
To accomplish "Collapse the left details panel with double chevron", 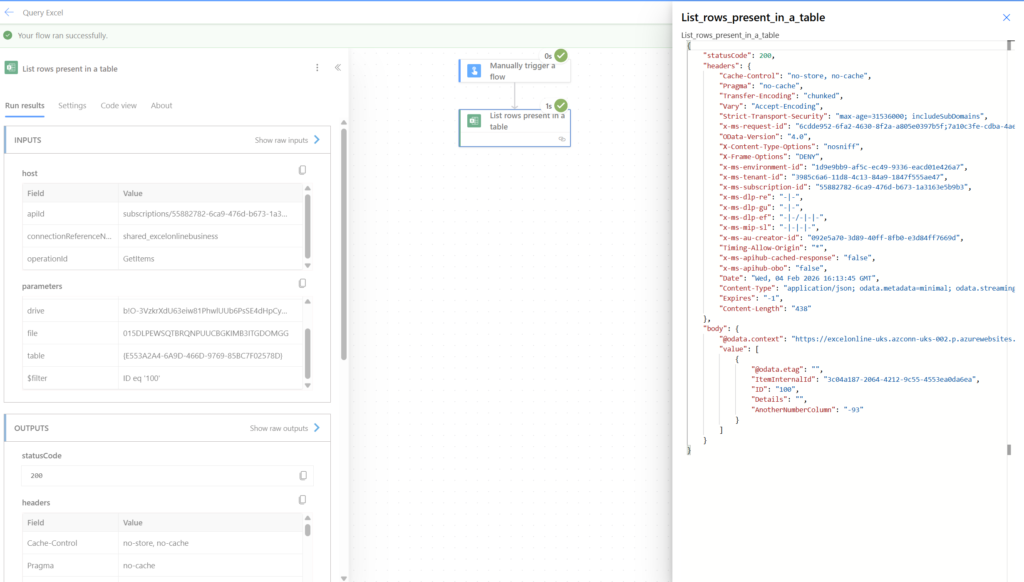I will click(x=338, y=67).
